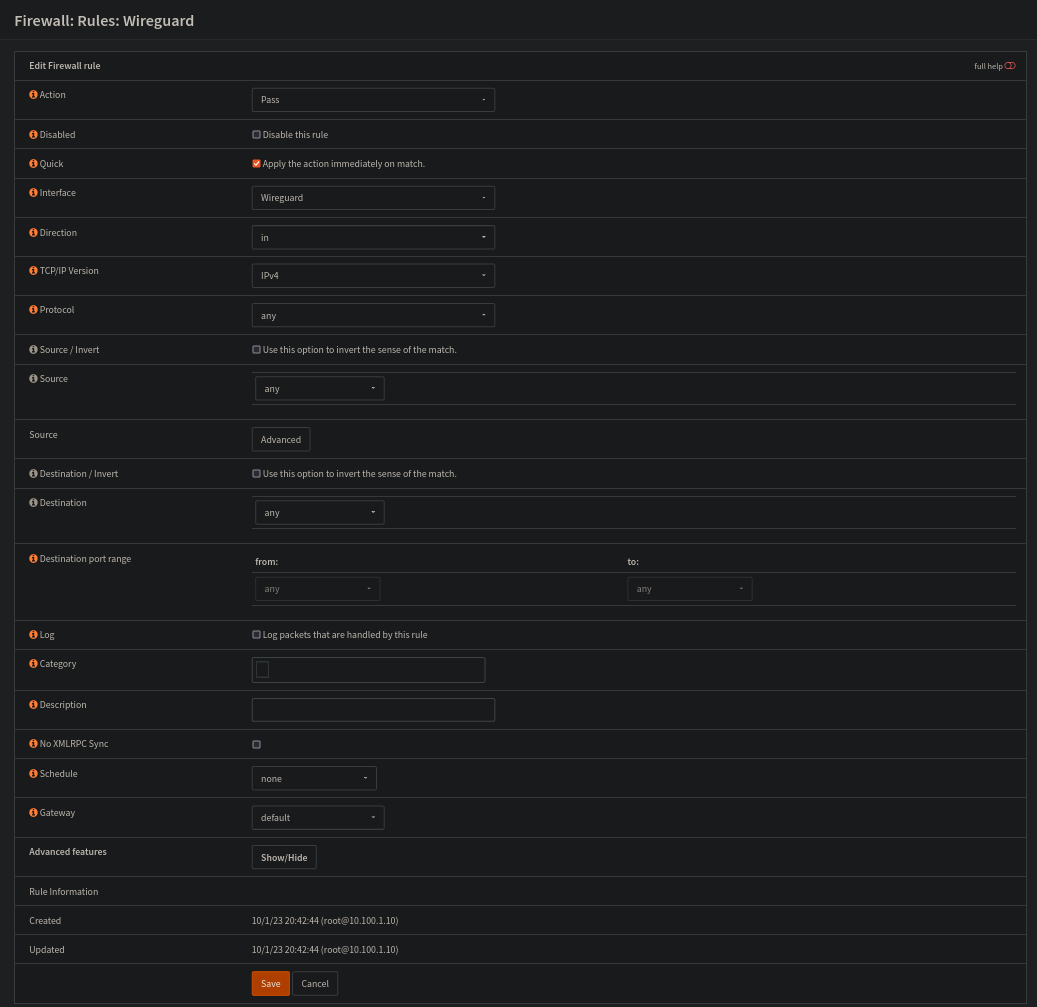Click the Save button
Image resolution: width=1037 pixels, height=1007 pixels.
270,984
